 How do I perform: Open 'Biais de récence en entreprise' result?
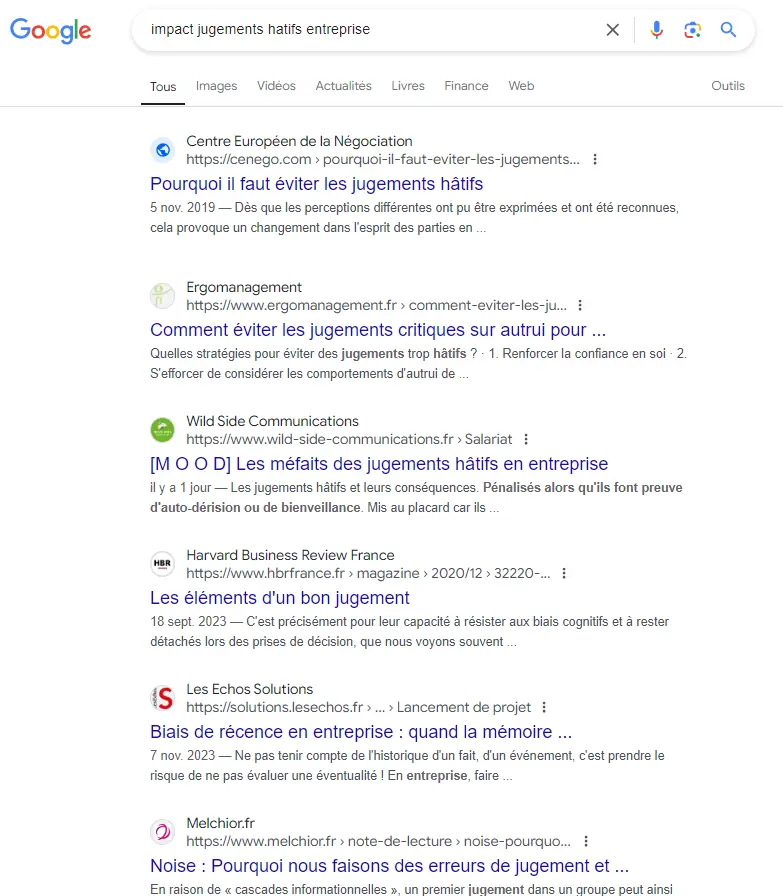[361, 732]
